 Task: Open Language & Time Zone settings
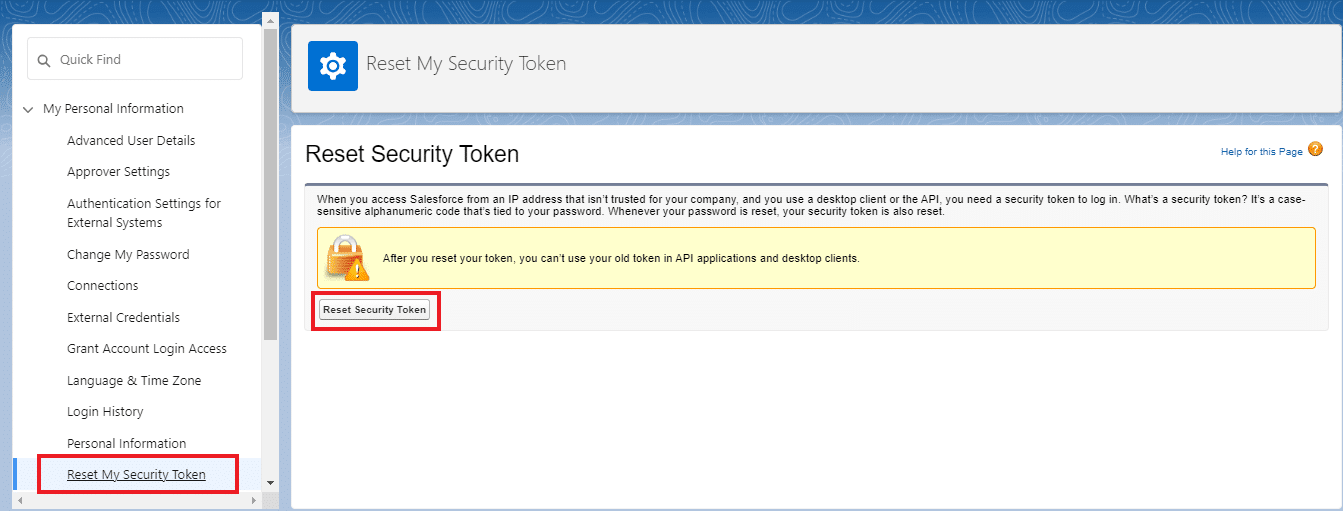[x=134, y=381]
